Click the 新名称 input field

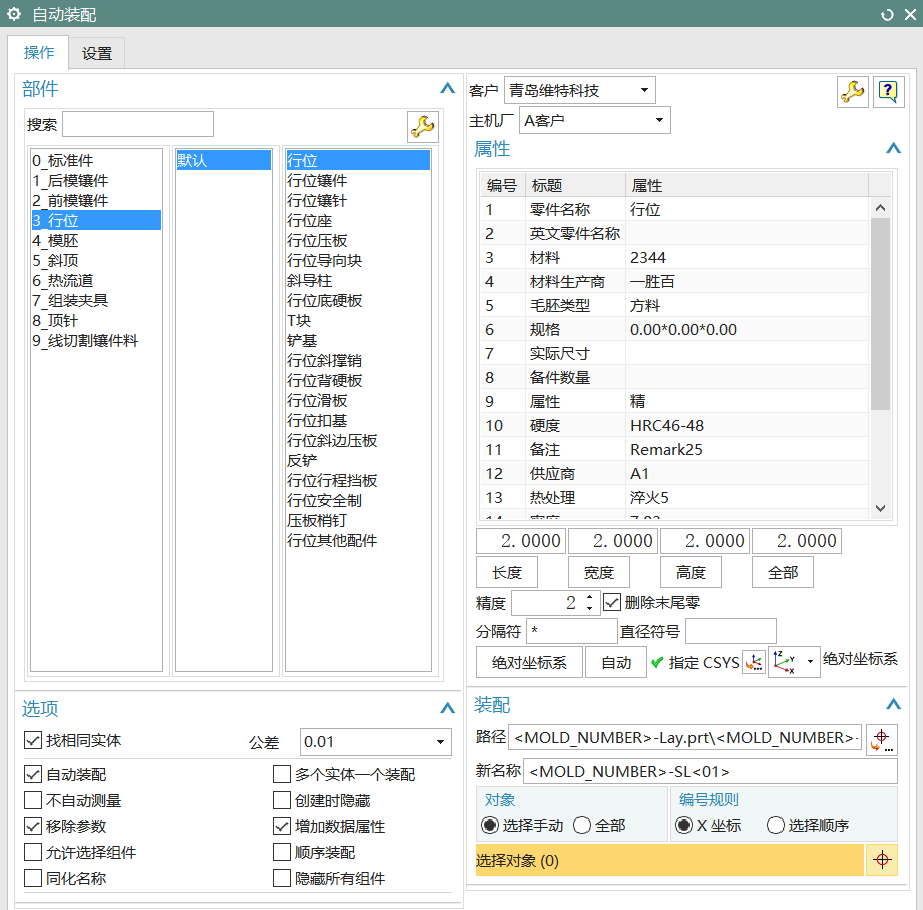click(x=710, y=771)
